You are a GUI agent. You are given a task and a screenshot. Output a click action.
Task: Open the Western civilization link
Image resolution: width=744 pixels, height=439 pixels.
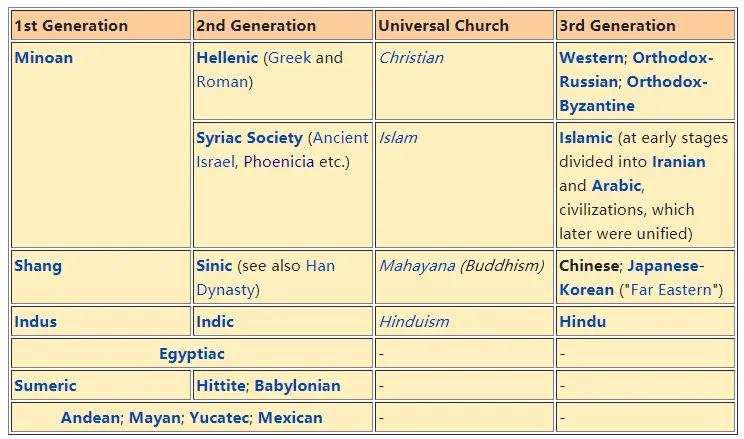pyautogui.click(x=591, y=58)
